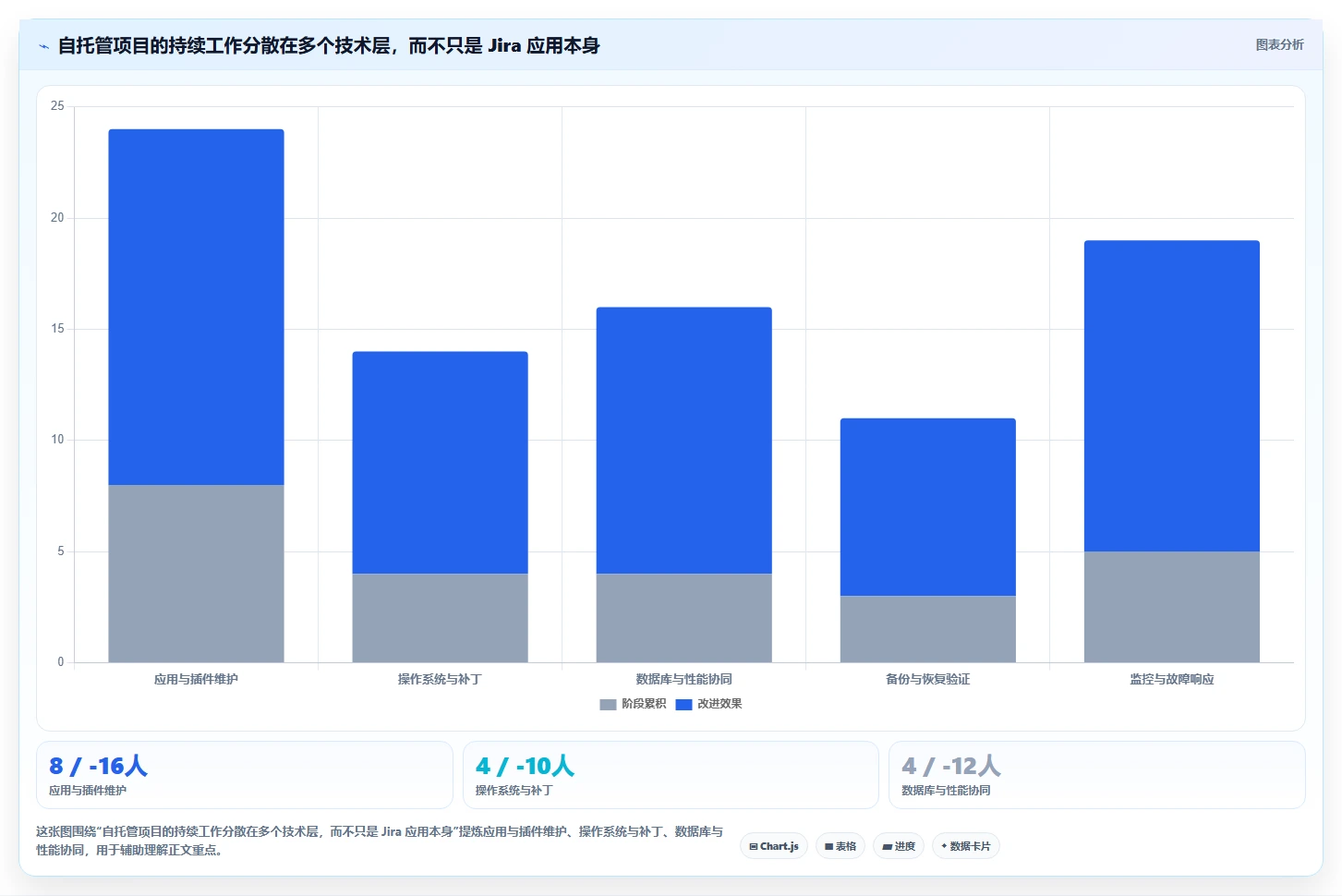1342x896 pixels.
Task: Click the Chart.js tag chip
Action: click(x=774, y=846)
